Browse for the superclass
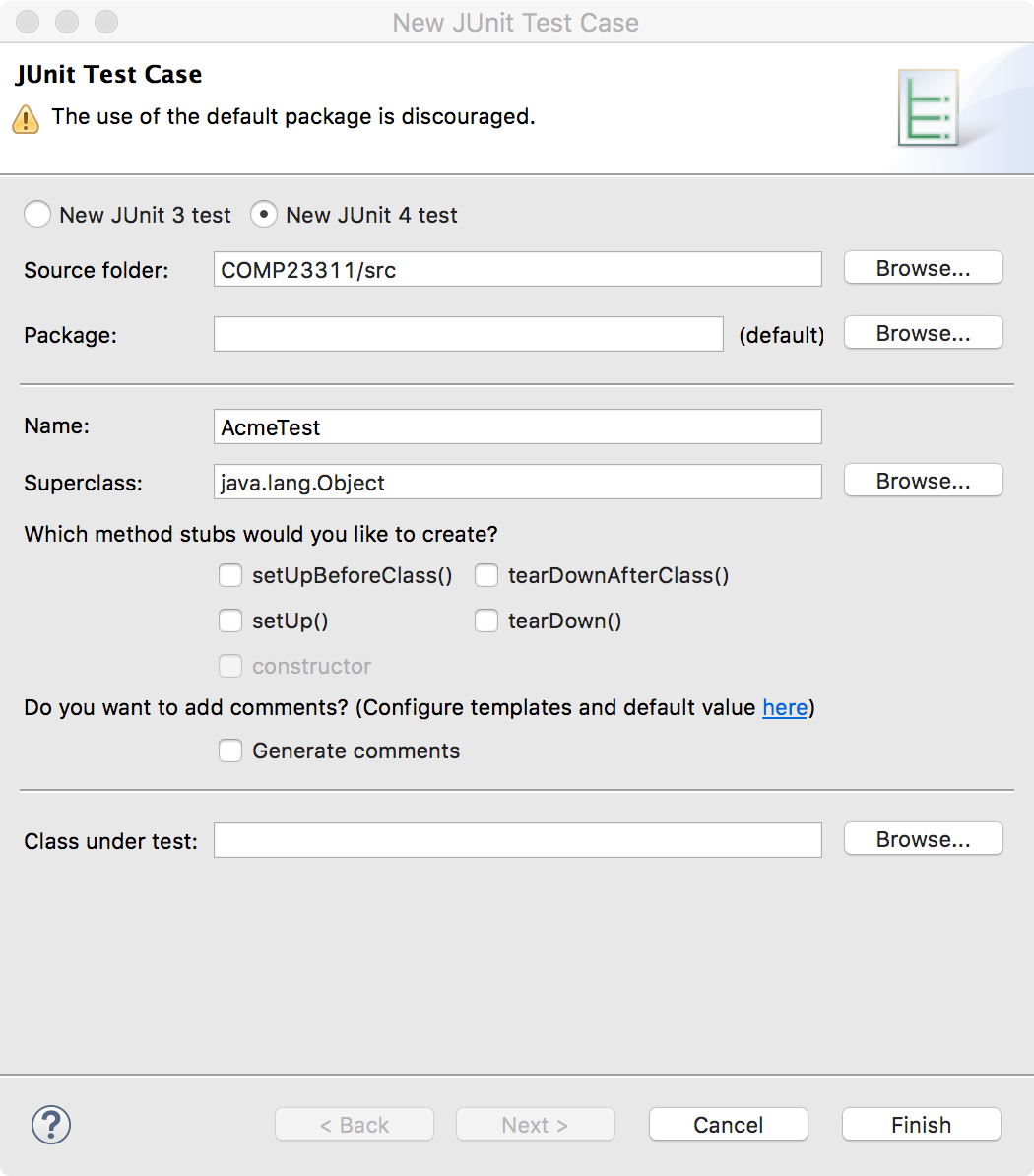Viewport: 1034px width, 1176px height. (x=923, y=482)
